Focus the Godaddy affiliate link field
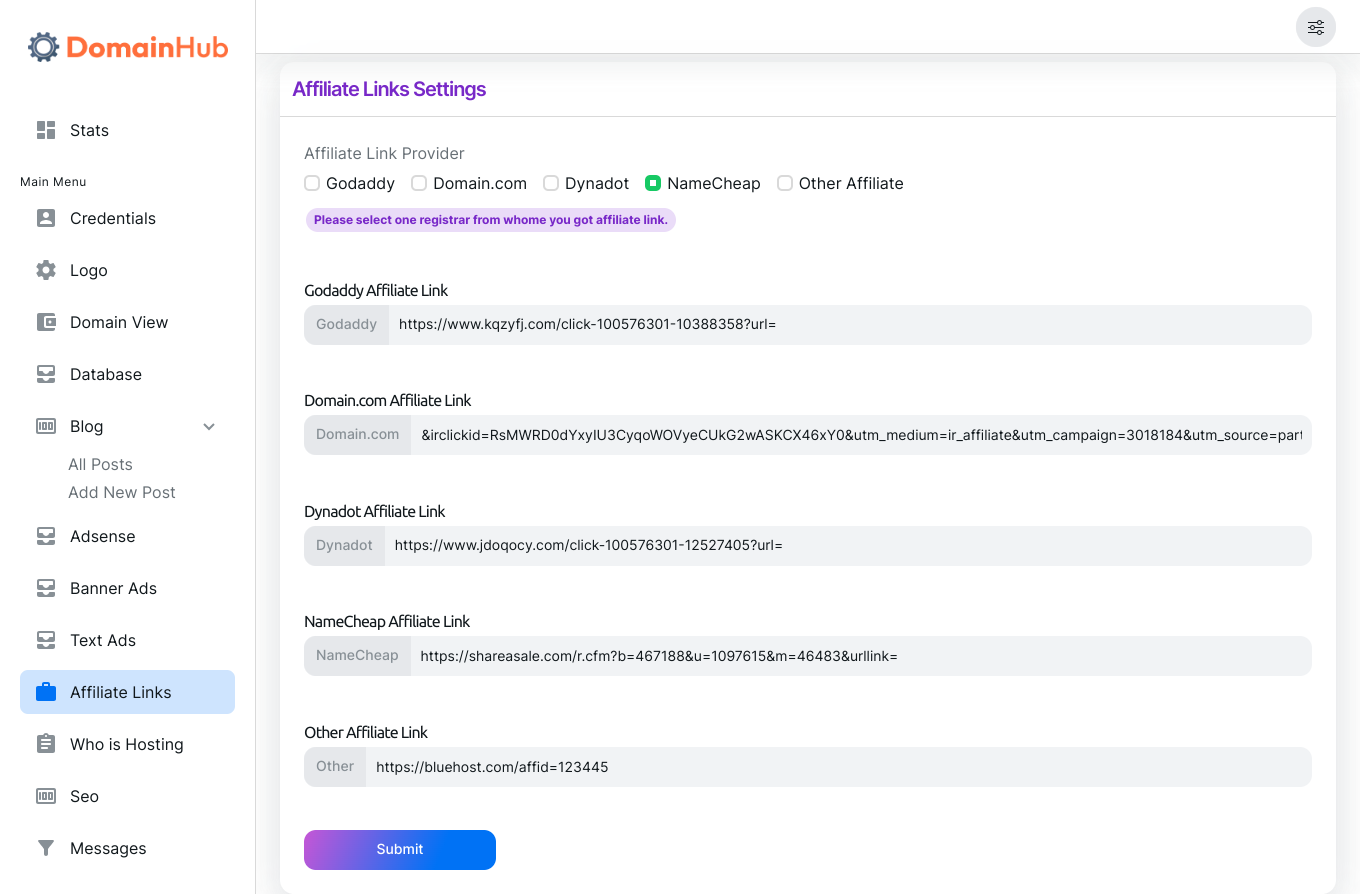1360x894 pixels. 850,325
